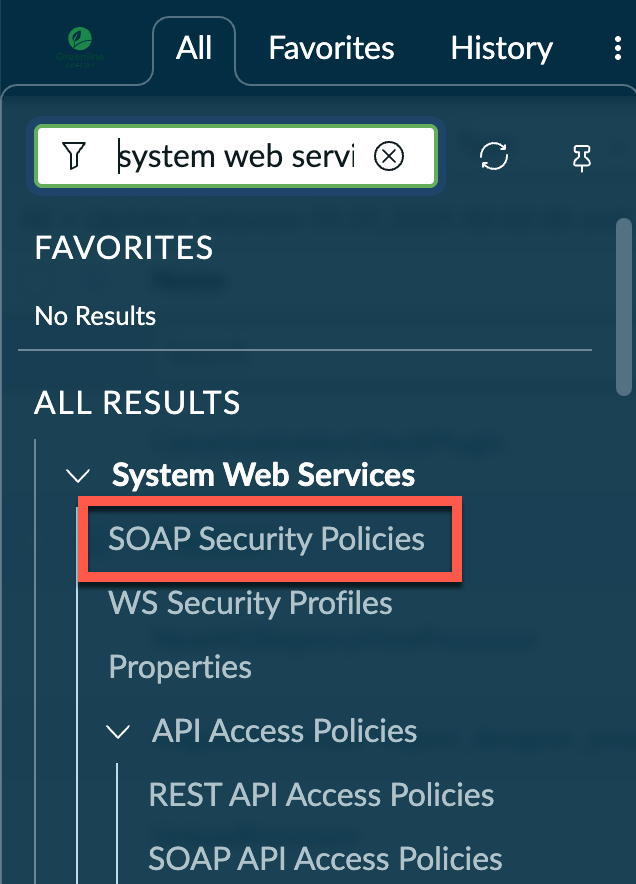Open the three-dot more options menu

point(618,48)
